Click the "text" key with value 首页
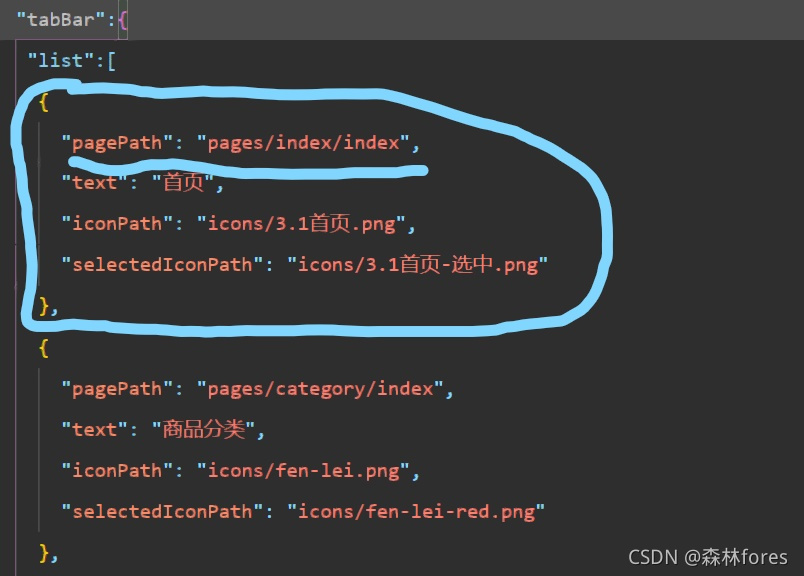 click(x=94, y=182)
